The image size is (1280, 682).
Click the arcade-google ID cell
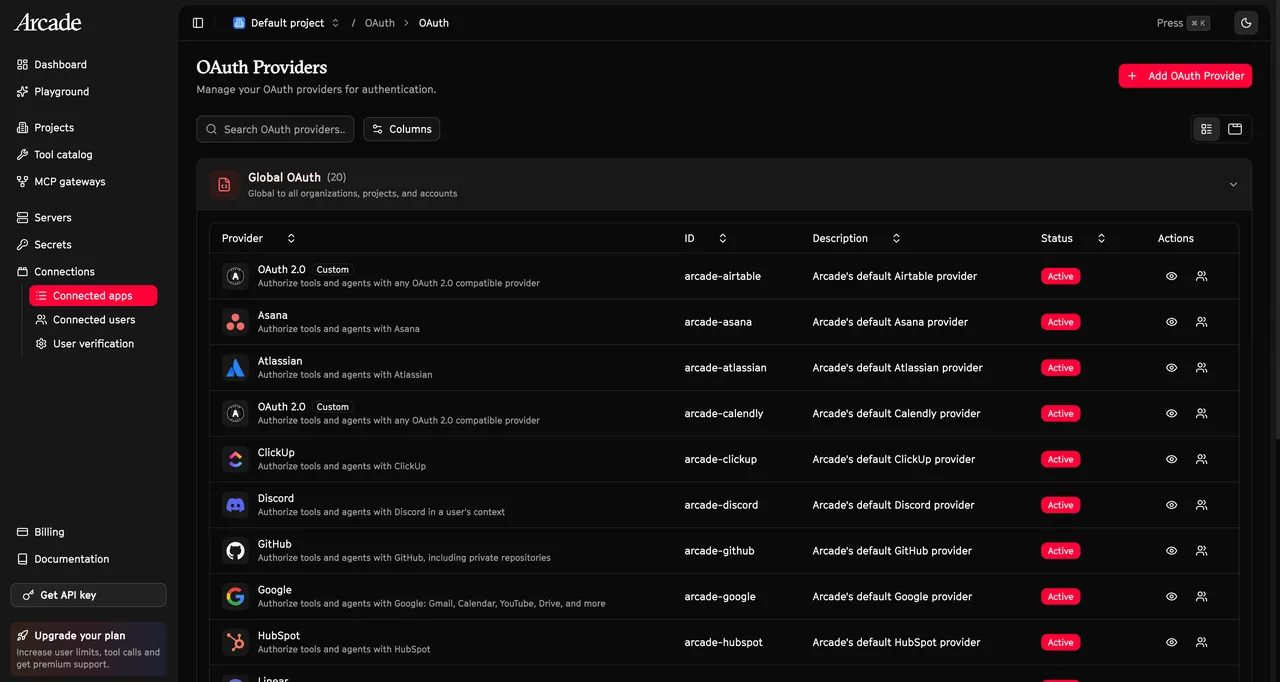coord(720,597)
